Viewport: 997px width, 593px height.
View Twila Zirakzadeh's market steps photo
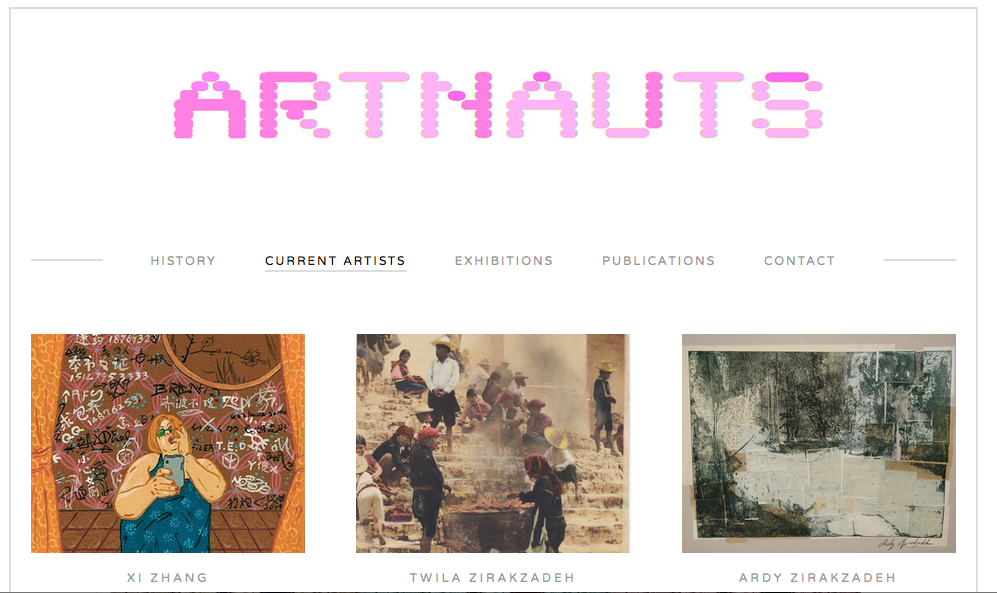493,443
